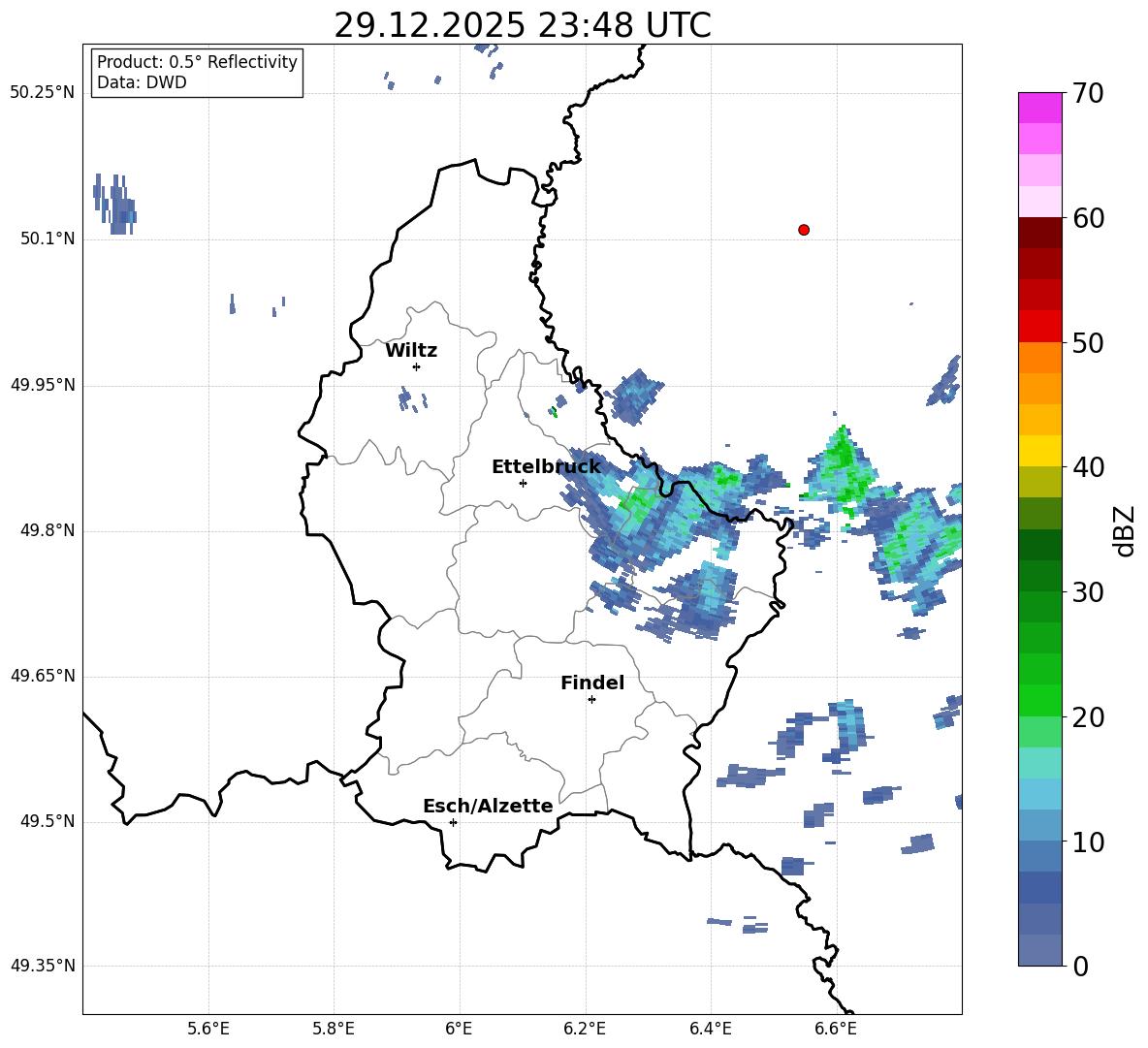Click the 6.6°E longitude label
1148x1048 pixels.
click(836, 1029)
